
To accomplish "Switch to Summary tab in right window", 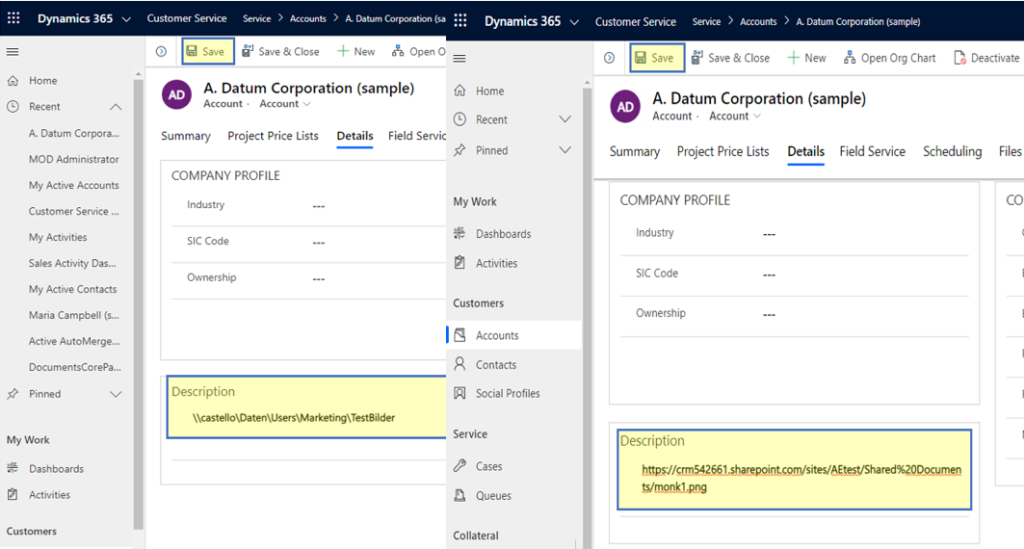I will [635, 151].
